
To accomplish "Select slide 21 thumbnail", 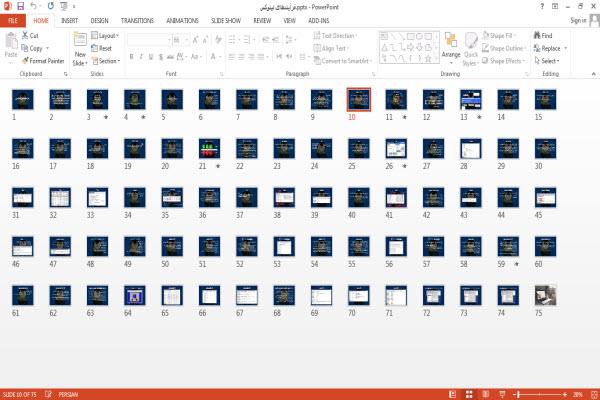I will pyautogui.click(x=209, y=149).
